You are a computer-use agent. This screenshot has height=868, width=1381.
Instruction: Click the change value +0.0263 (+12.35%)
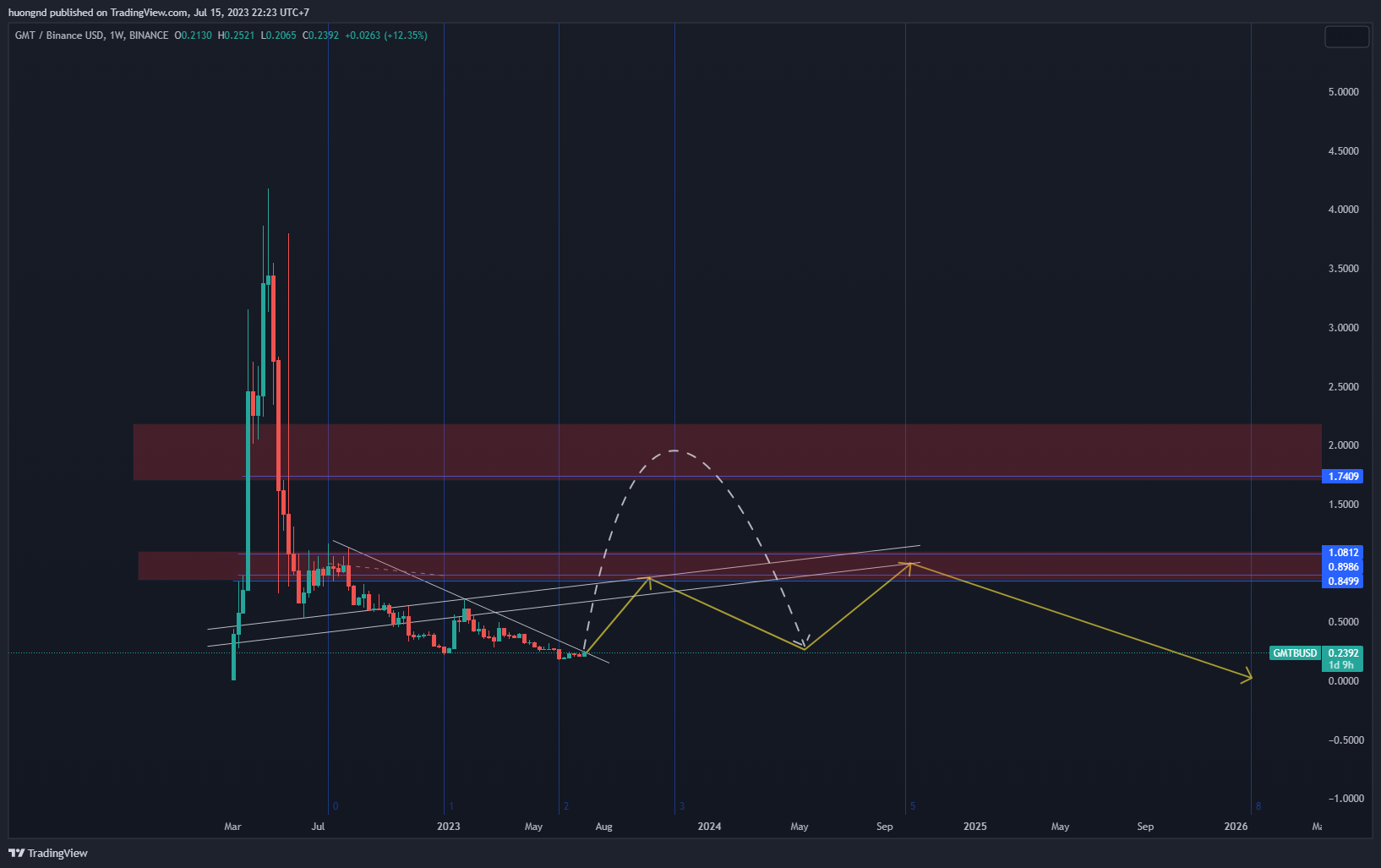point(386,35)
